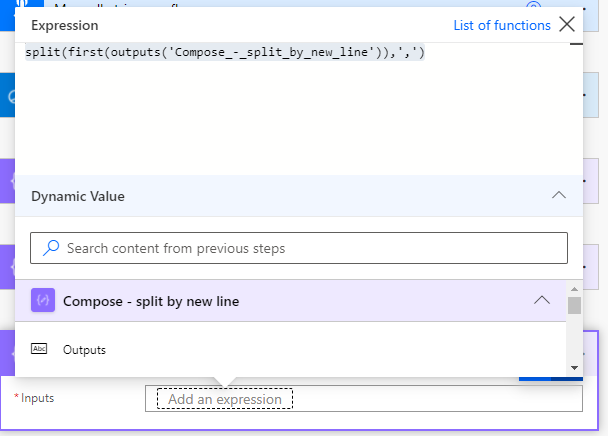608x436 pixels.
Task: Click the search magnifier icon
Action: click(52, 248)
